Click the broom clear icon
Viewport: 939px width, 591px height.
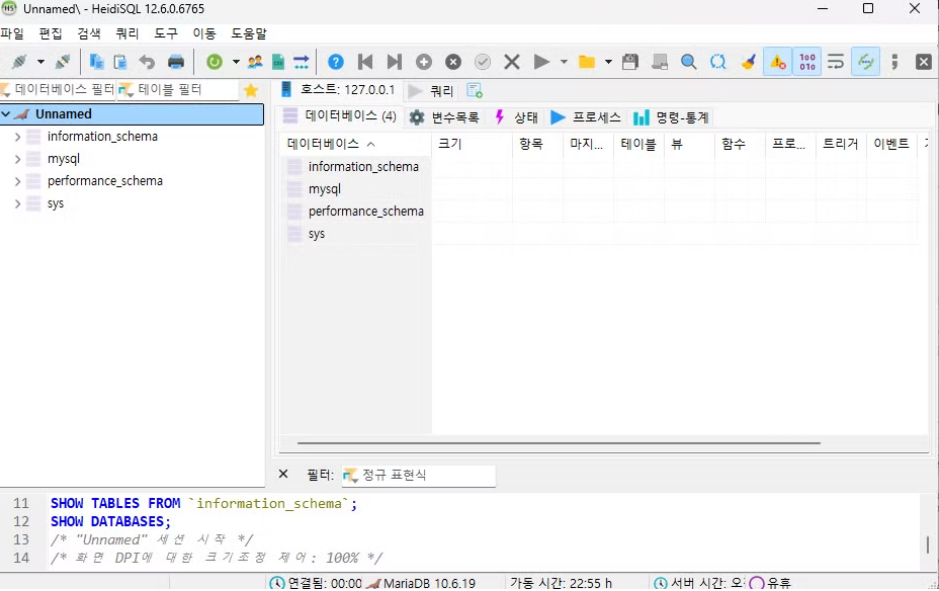(x=748, y=62)
